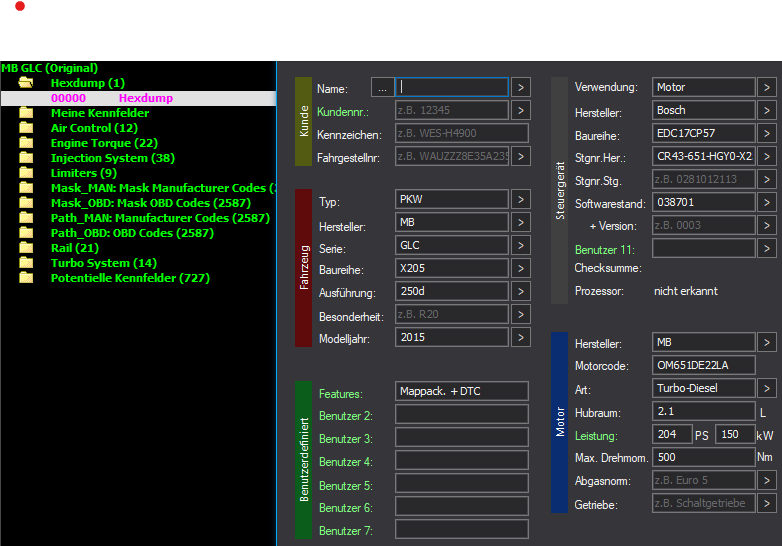The height and width of the screenshot is (546, 782).
Task: Click the Injection System (38) folder icon
Action: coord(26,158)
